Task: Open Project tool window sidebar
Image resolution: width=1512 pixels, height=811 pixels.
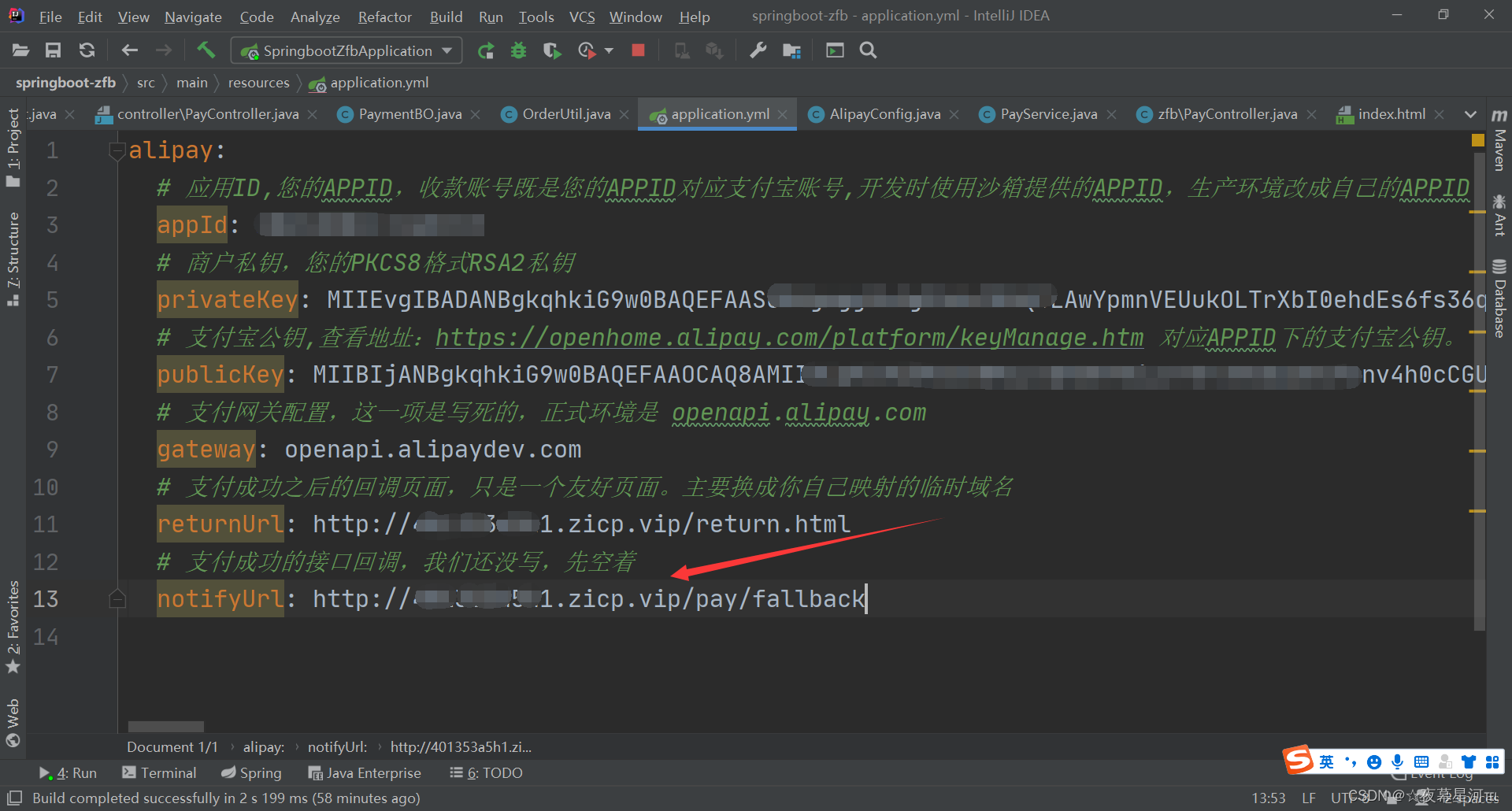Action: point(13,148)
